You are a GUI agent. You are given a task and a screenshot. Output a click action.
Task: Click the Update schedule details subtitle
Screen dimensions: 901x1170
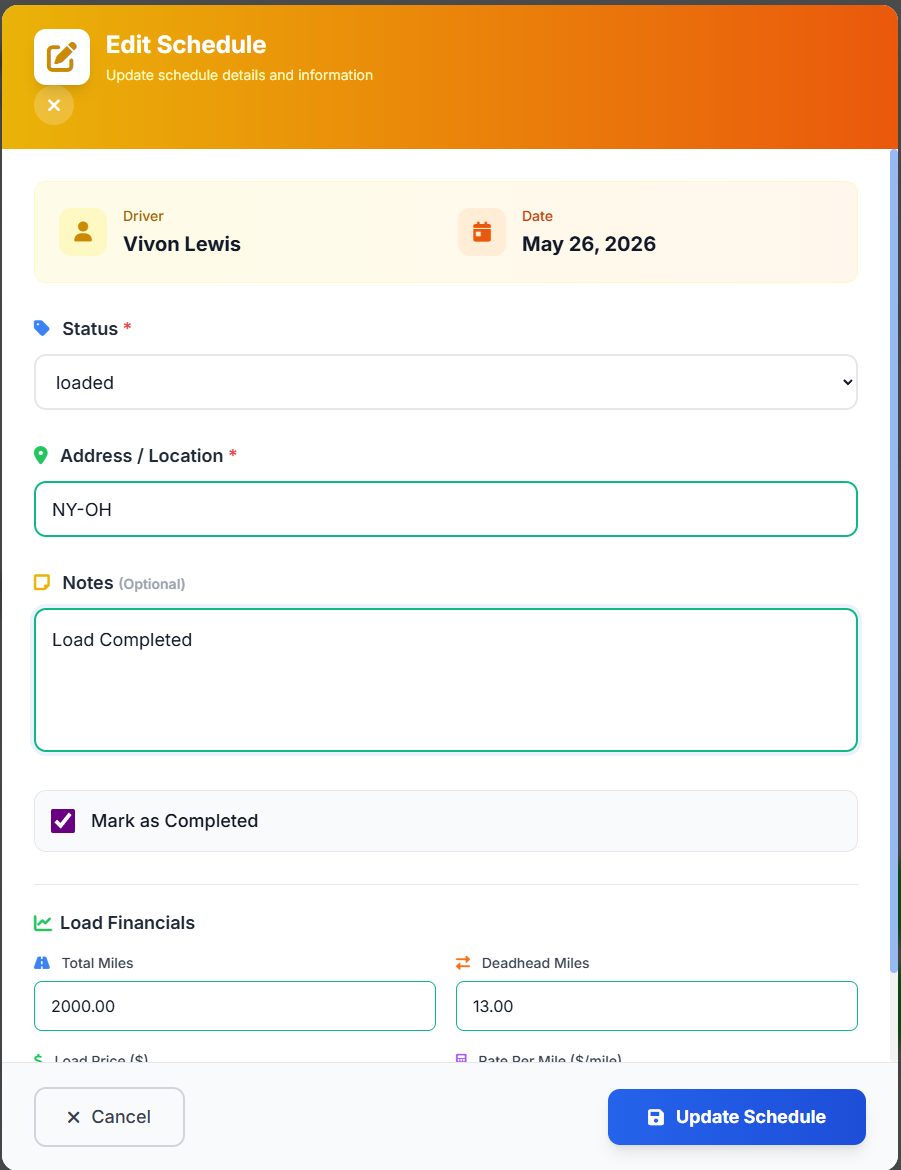[240, 75]
